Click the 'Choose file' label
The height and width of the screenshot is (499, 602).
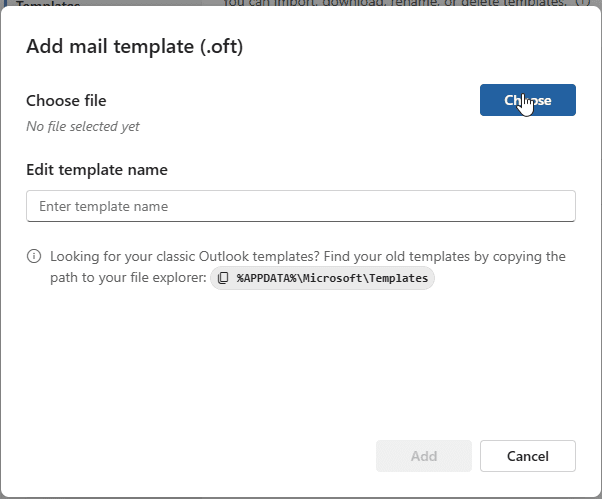tap(66, 100)
